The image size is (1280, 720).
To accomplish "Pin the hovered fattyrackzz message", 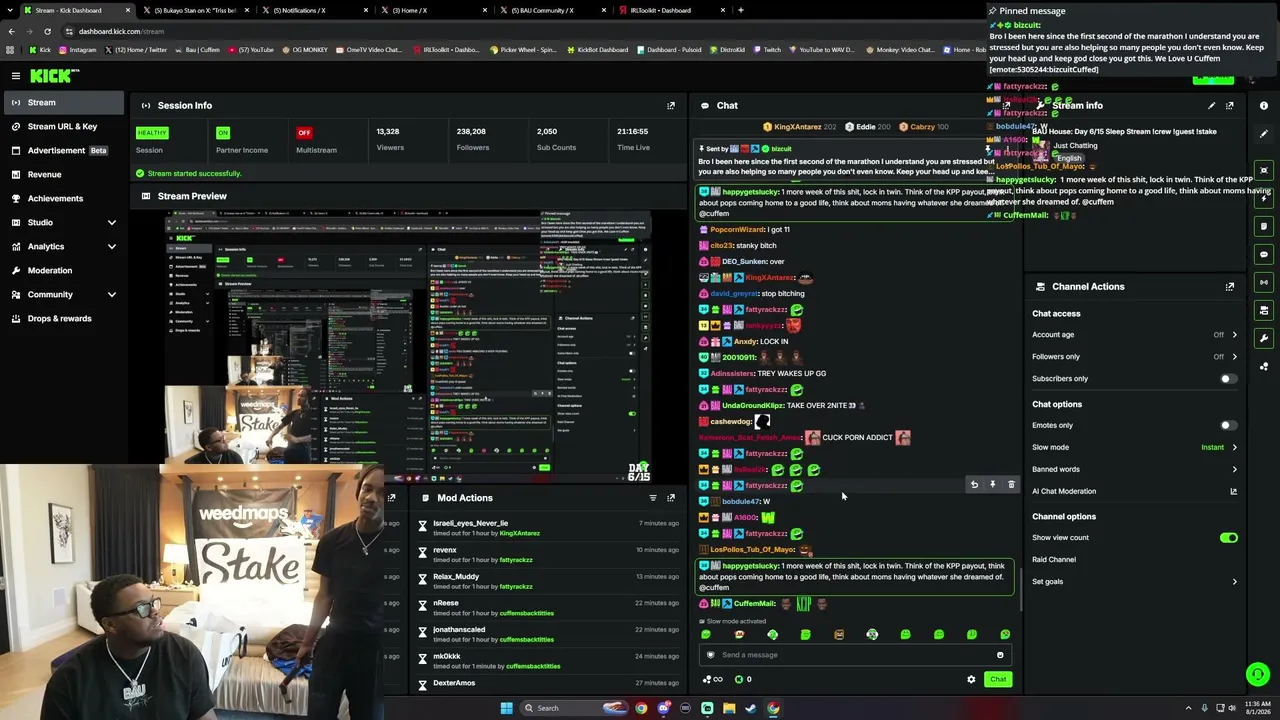I will coord(992,485).
